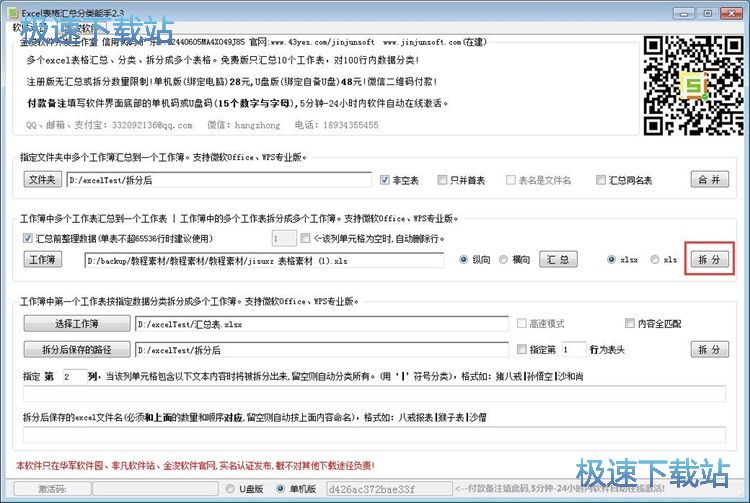The height and width of the screenshot is (503, 750).
Task: Click the workbook path field ending in jisuxz 表格素材 (1).xls
Action: (x=265, y=261)
